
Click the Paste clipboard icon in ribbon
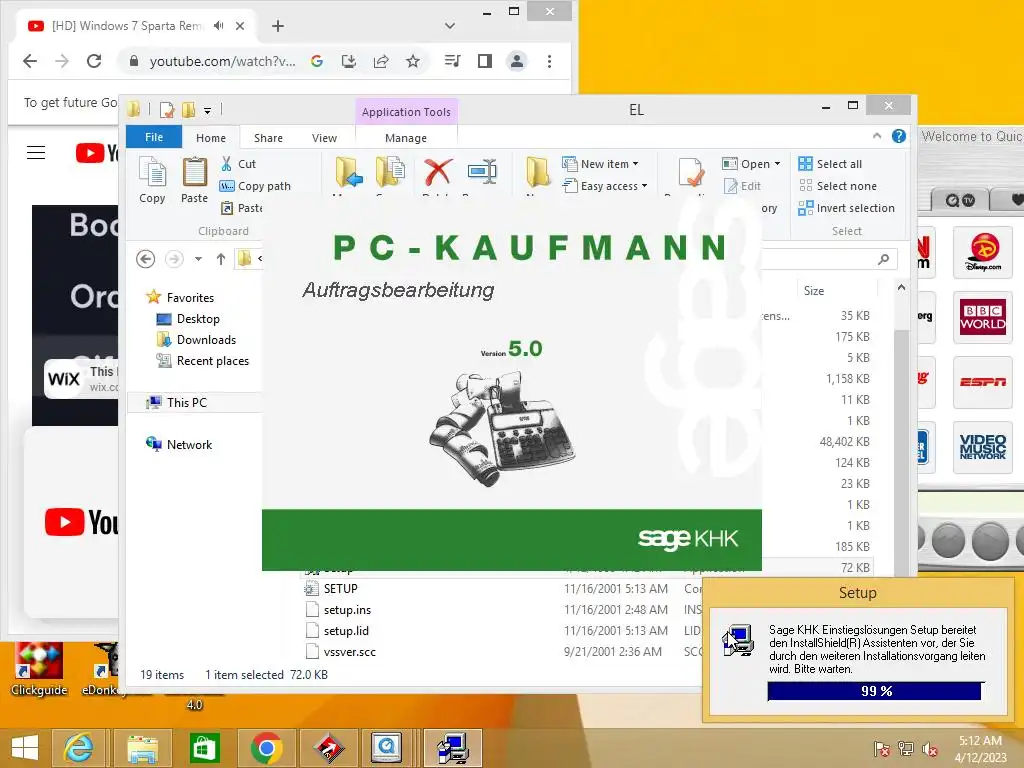[x=194, y=180]
